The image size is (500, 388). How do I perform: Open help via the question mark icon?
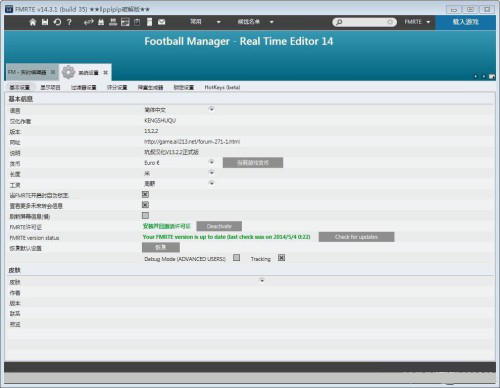point(69,22)
